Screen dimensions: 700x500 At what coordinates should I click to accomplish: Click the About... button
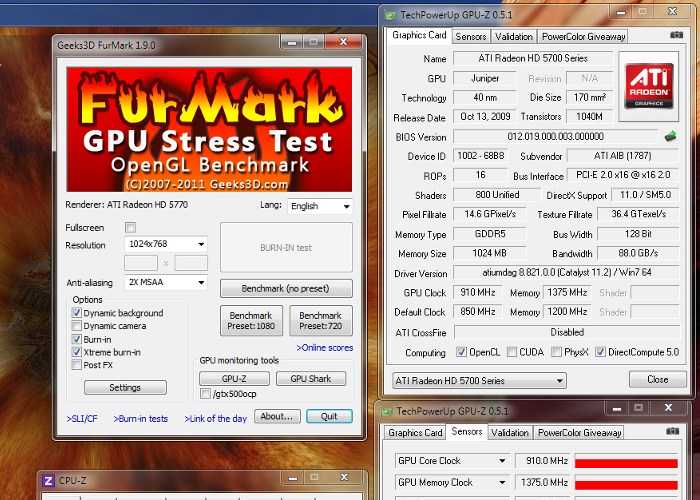277,417
